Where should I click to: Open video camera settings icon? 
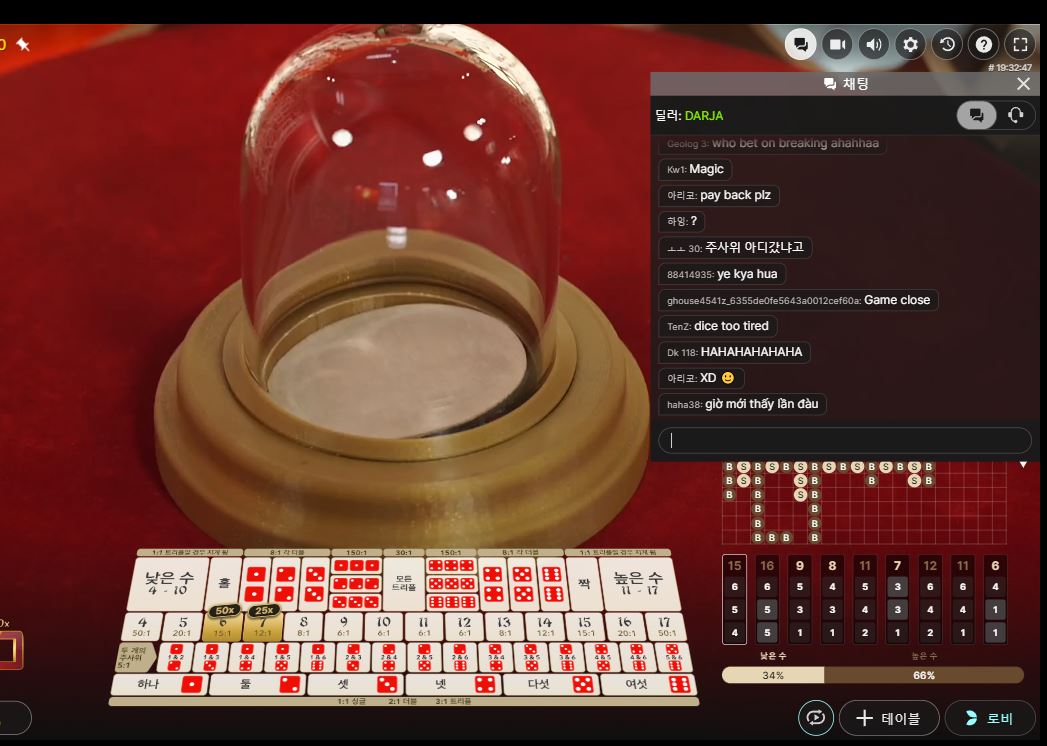click(837, 45)
